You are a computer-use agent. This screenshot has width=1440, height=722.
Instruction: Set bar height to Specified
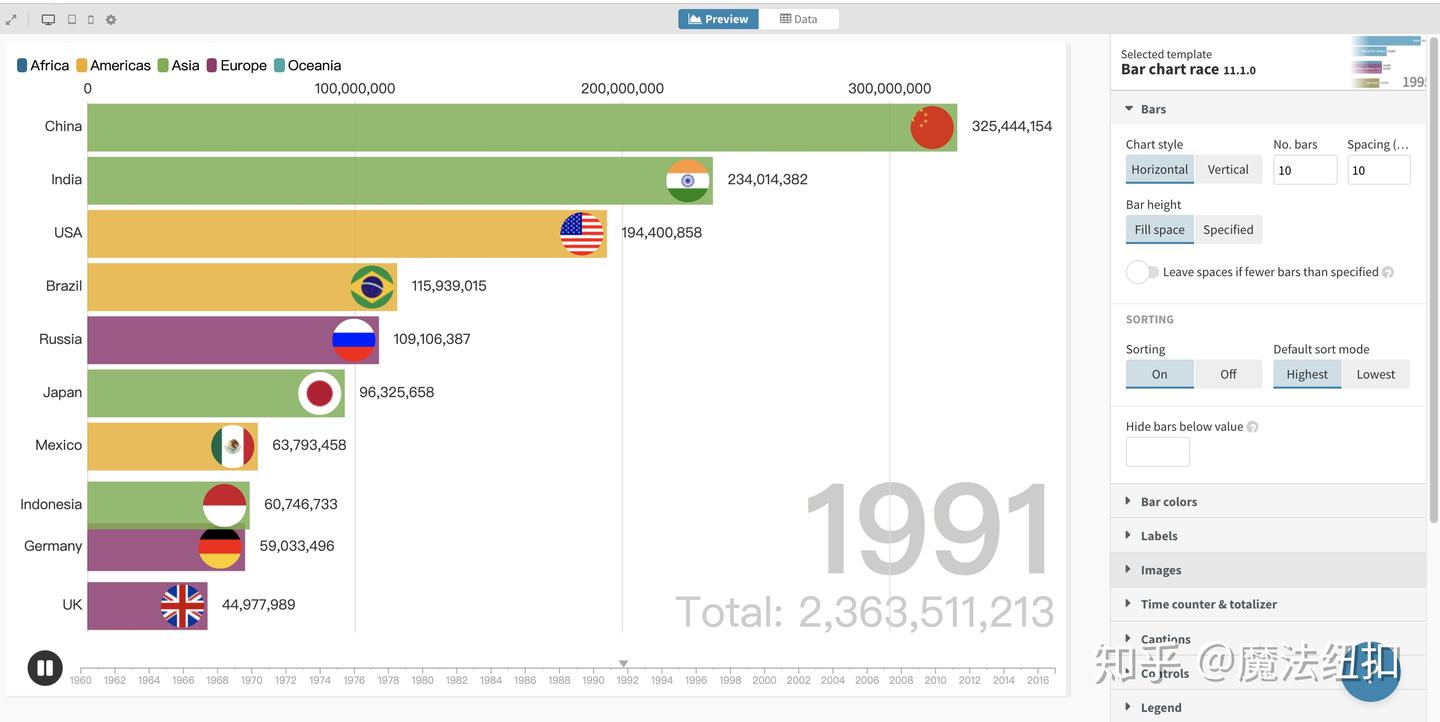(1228, 230)
